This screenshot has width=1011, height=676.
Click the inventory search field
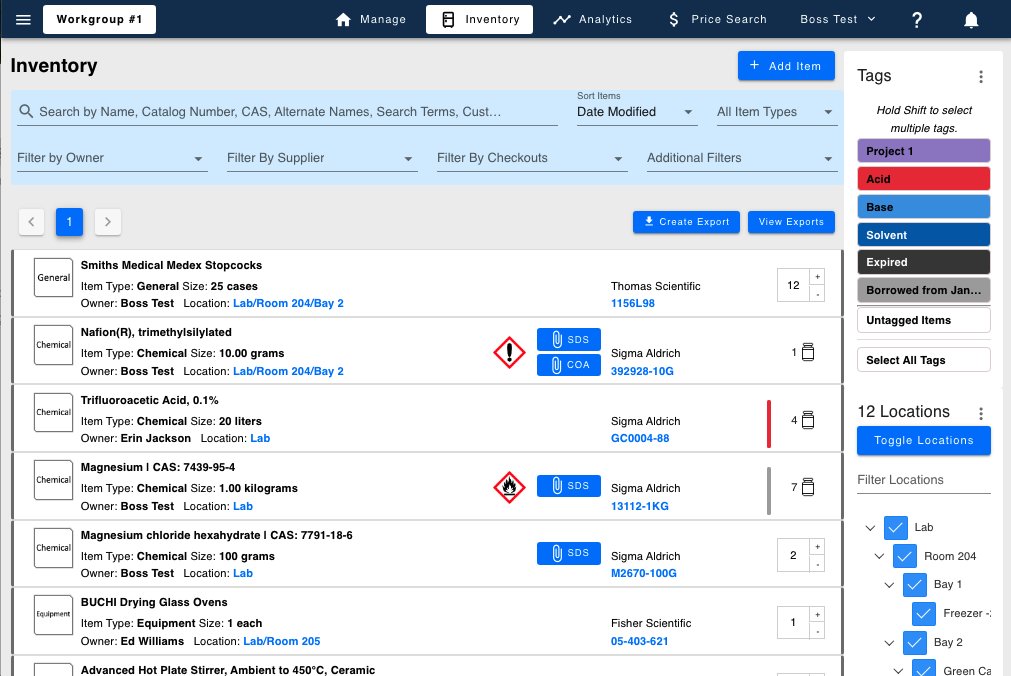click(x=288, y=112)
